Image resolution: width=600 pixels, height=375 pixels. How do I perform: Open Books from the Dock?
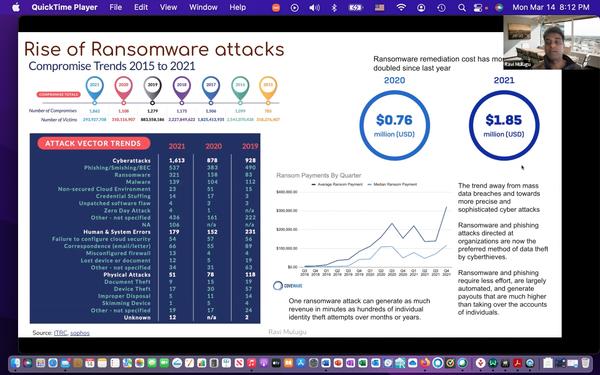pyautogui.click(x=288, y=363)
